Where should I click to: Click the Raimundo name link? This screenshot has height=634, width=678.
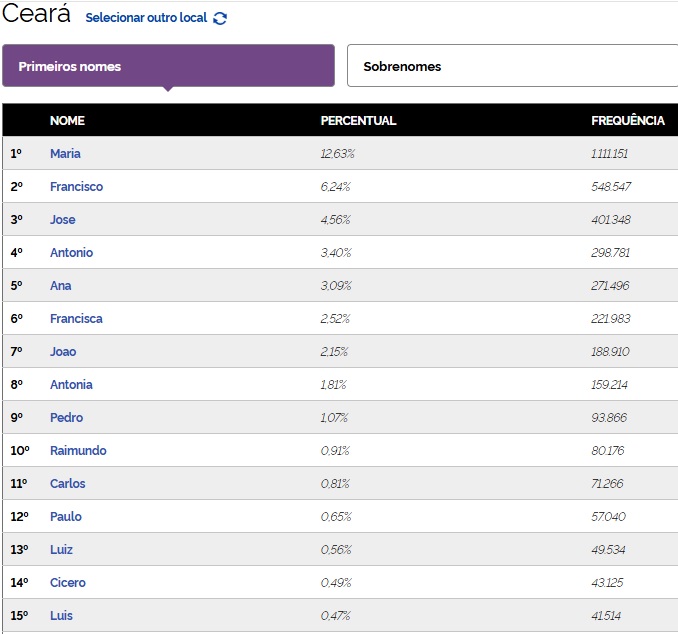tap(78, 451)
